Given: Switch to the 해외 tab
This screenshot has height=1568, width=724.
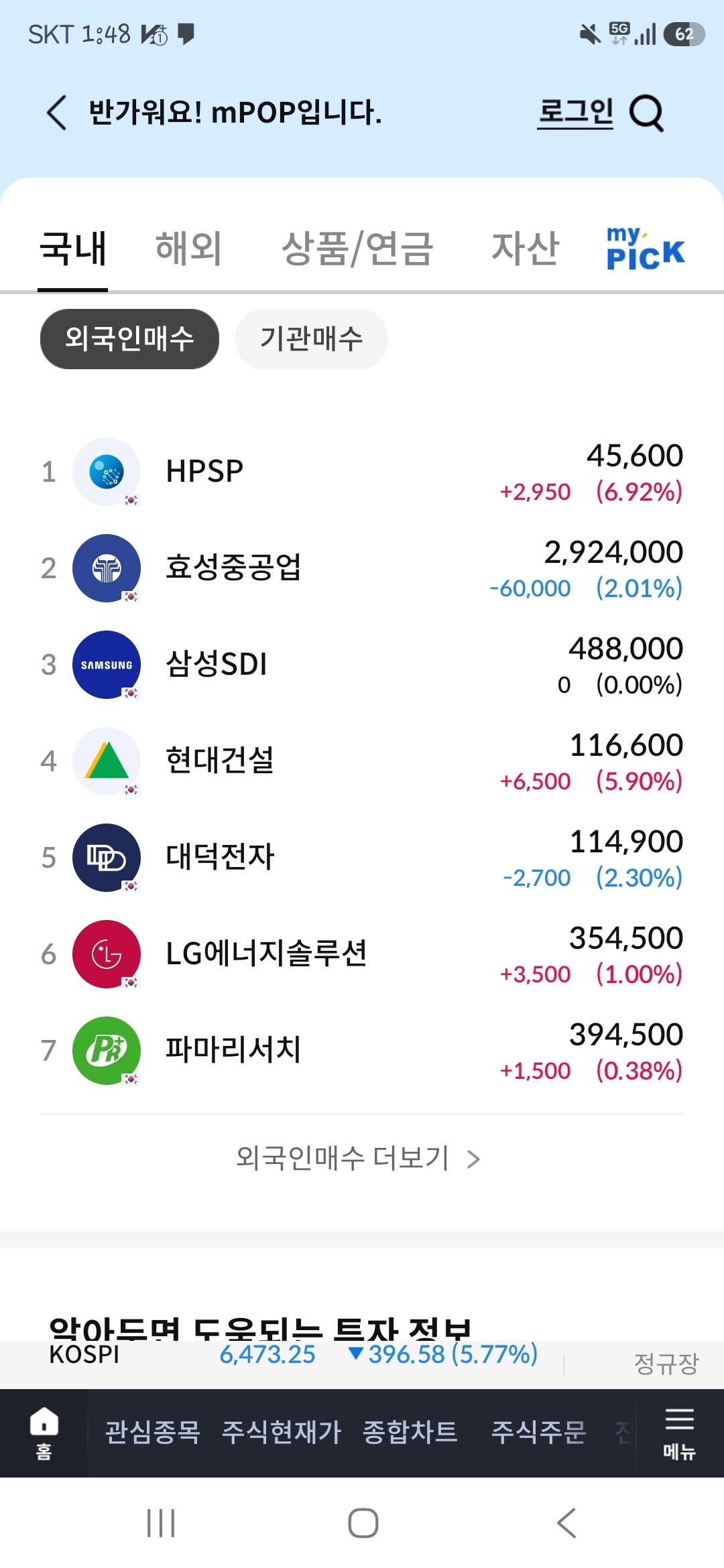Looking at the screenshot, I should point(188,249).
